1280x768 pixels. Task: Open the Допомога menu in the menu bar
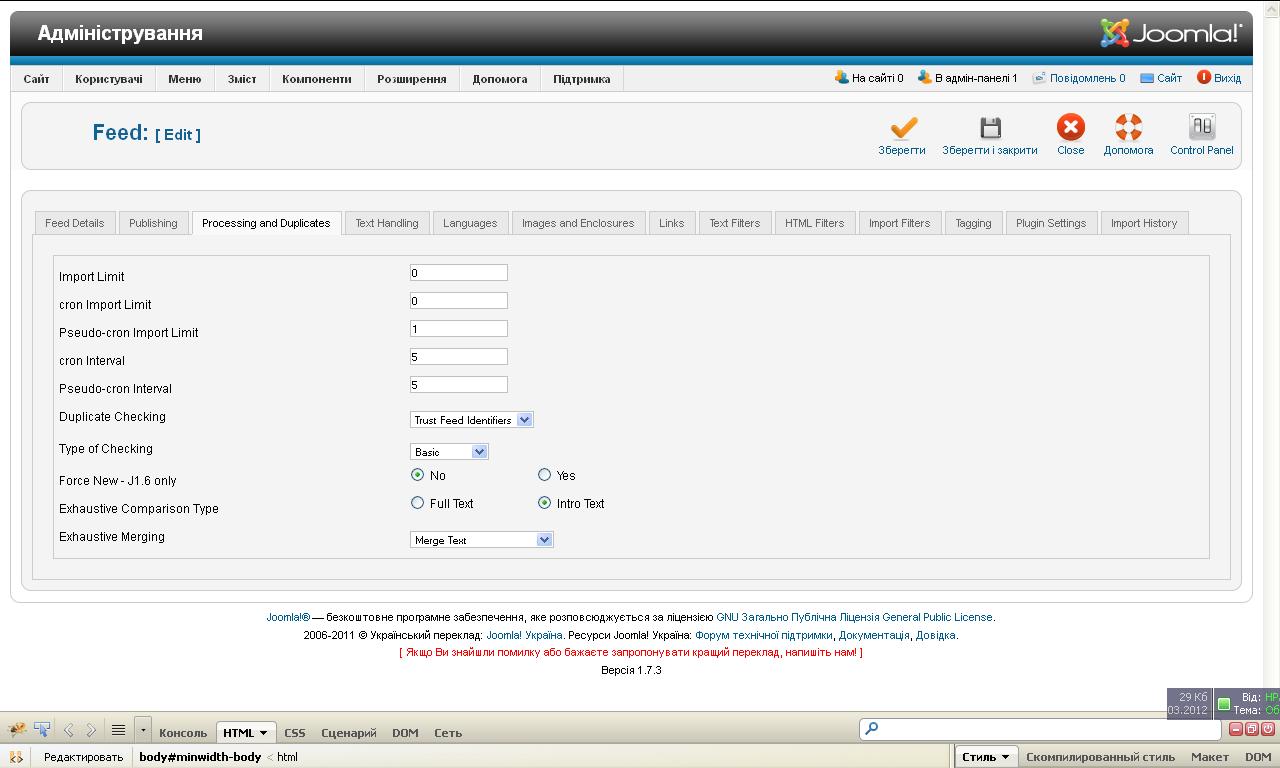pyautogui.click(x=500, y=79)
